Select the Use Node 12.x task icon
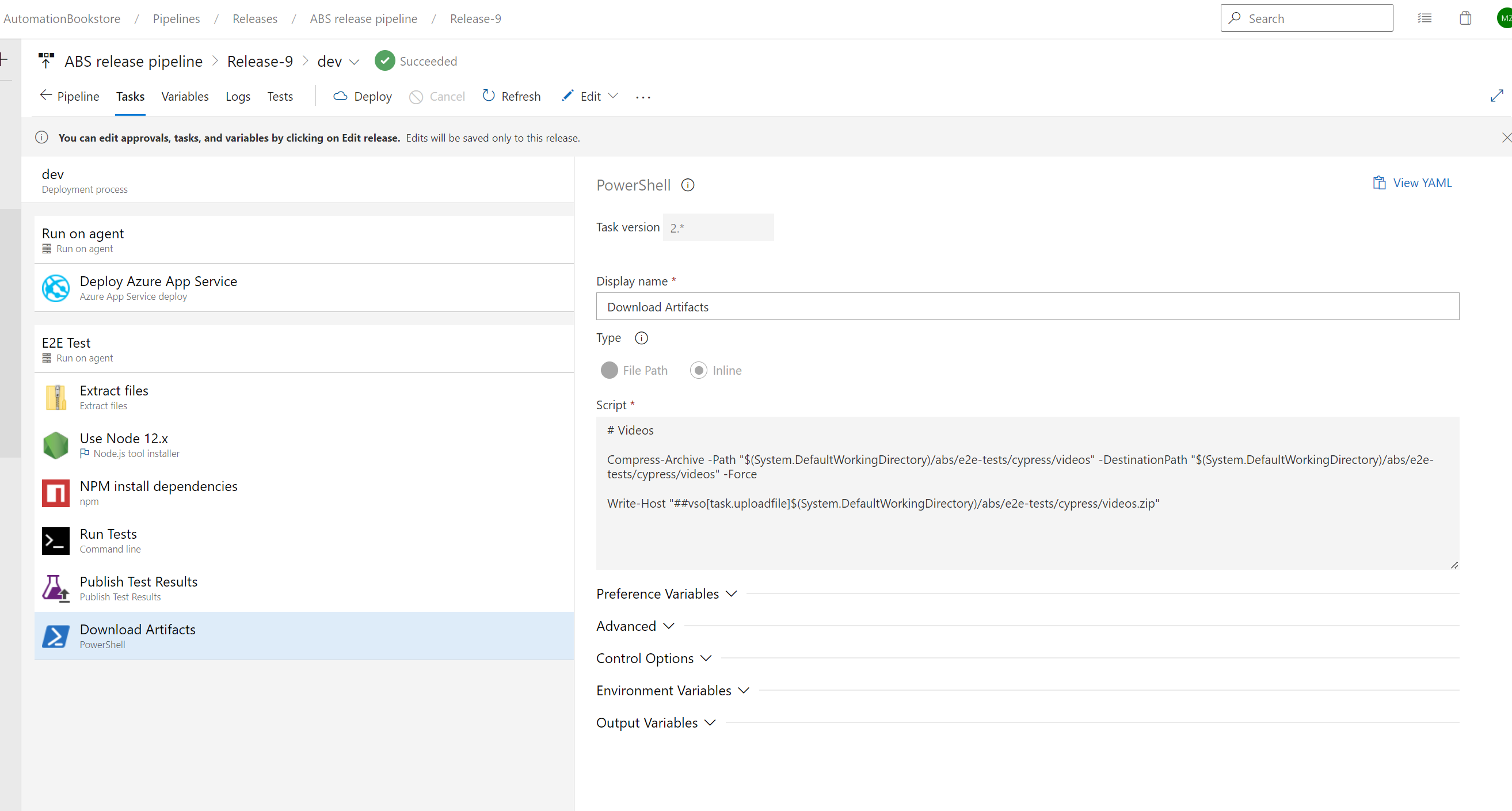 pyautogui.click(x=56, y=446)
